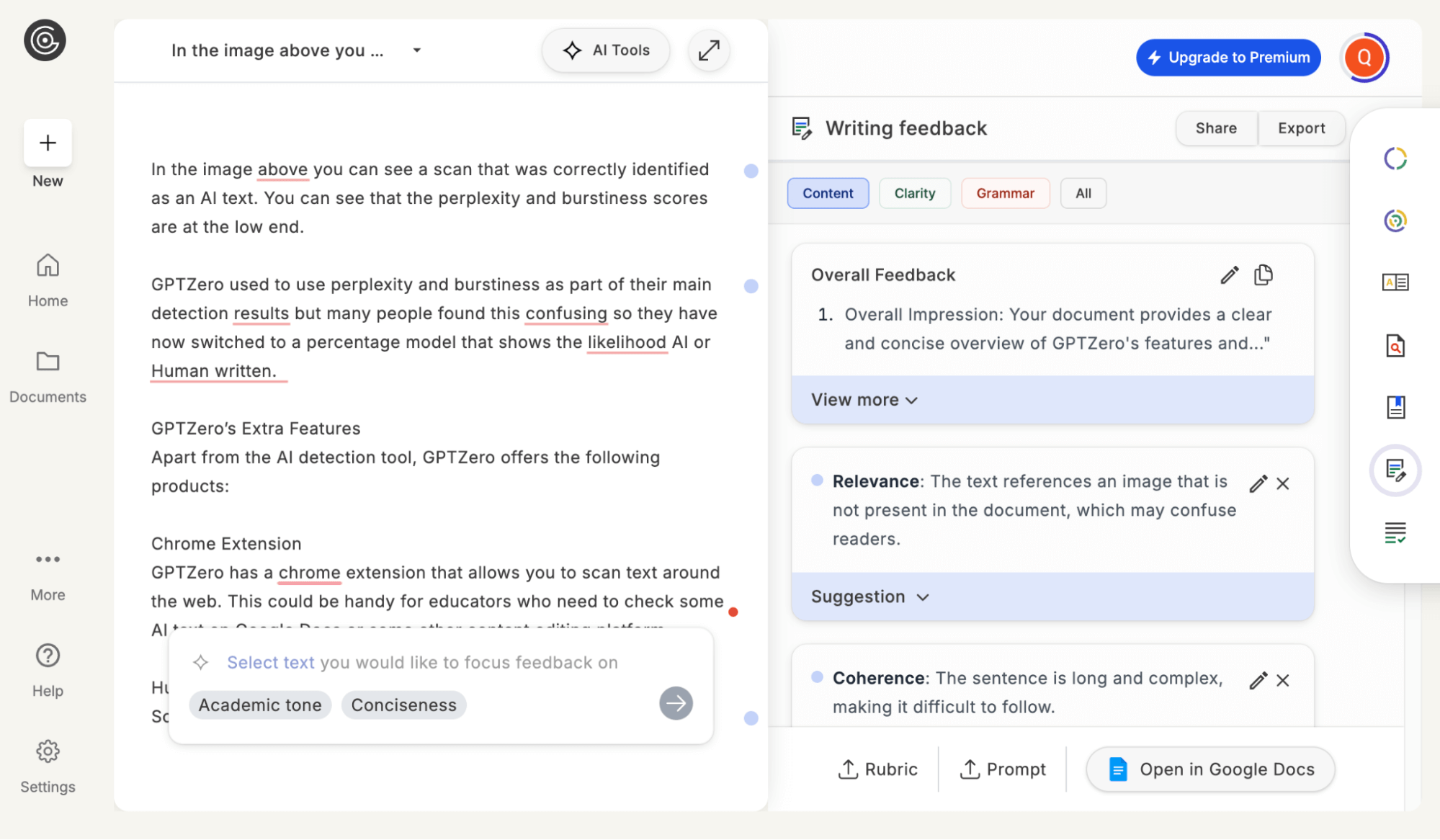Click the Rubric upload button
Viewport: 1440px width, 840px height.
877,769
